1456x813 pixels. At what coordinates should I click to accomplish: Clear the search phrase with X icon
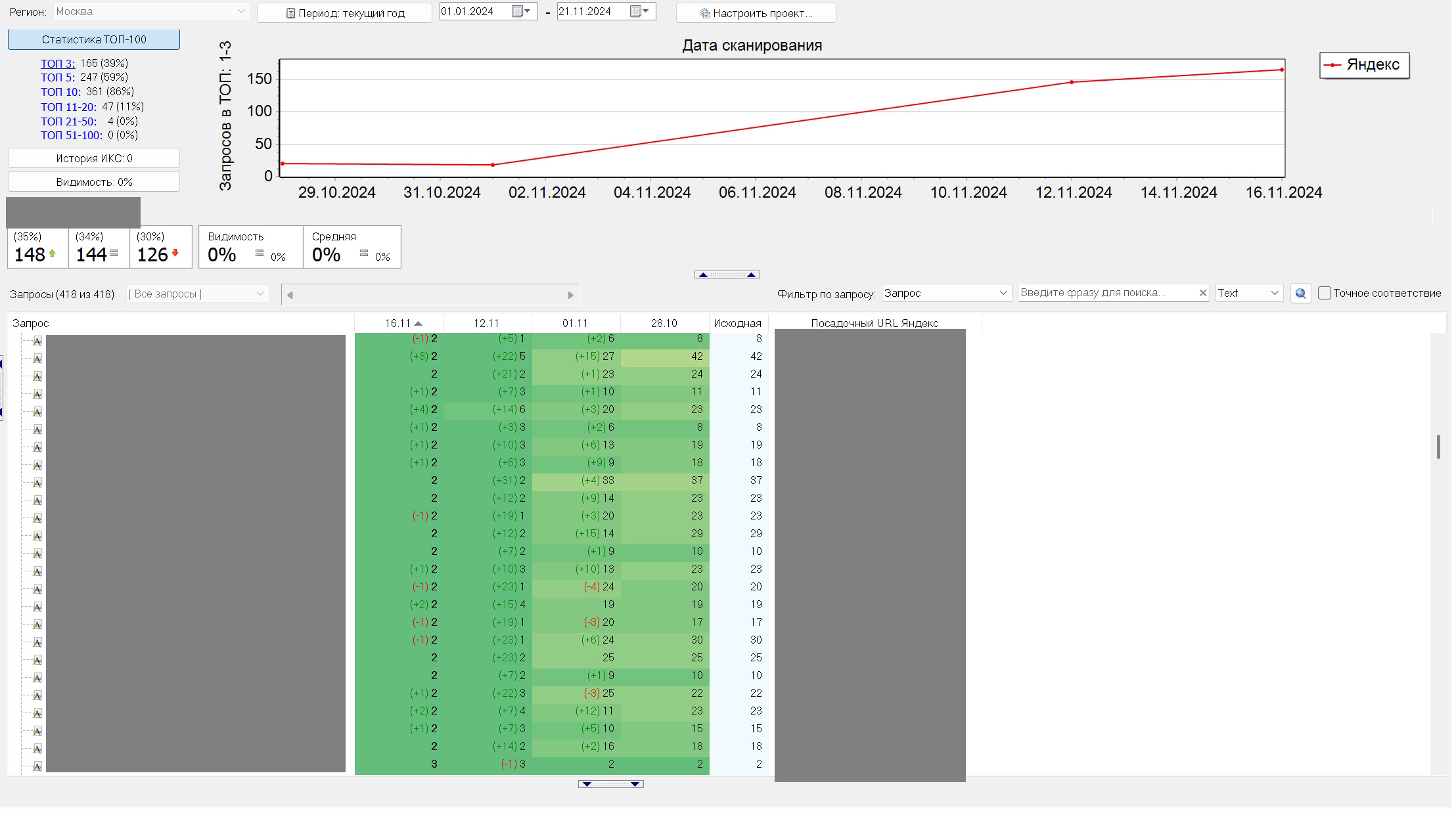click(1202, 293)
